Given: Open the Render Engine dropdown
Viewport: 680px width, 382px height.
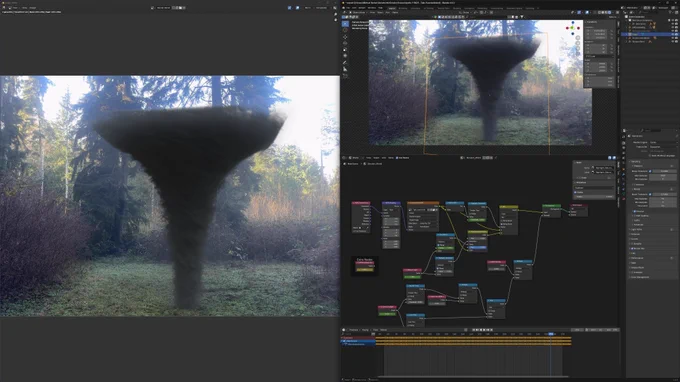Looking at the screenshot, I should pyautogui.click(x=662, y=142).
